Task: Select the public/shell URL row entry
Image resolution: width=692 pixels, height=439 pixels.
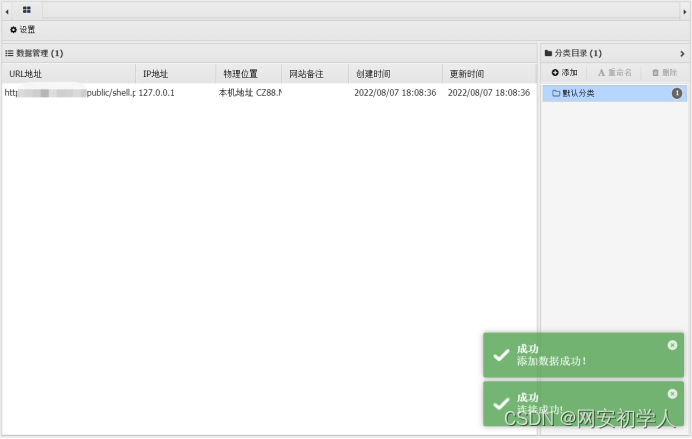Action: [70, 93]
